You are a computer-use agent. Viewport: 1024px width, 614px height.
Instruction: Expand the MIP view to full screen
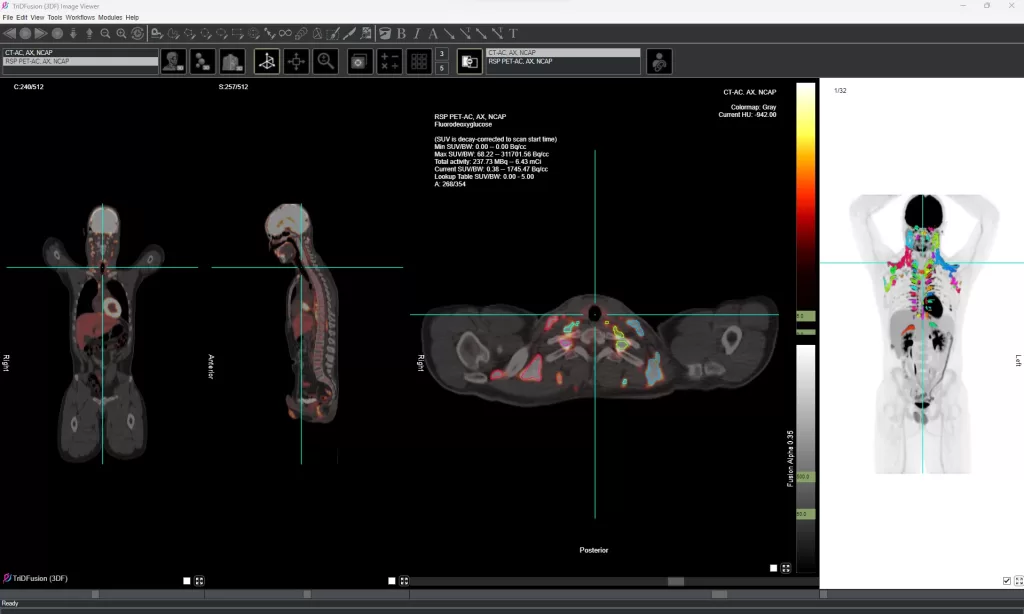(1017, 580)
